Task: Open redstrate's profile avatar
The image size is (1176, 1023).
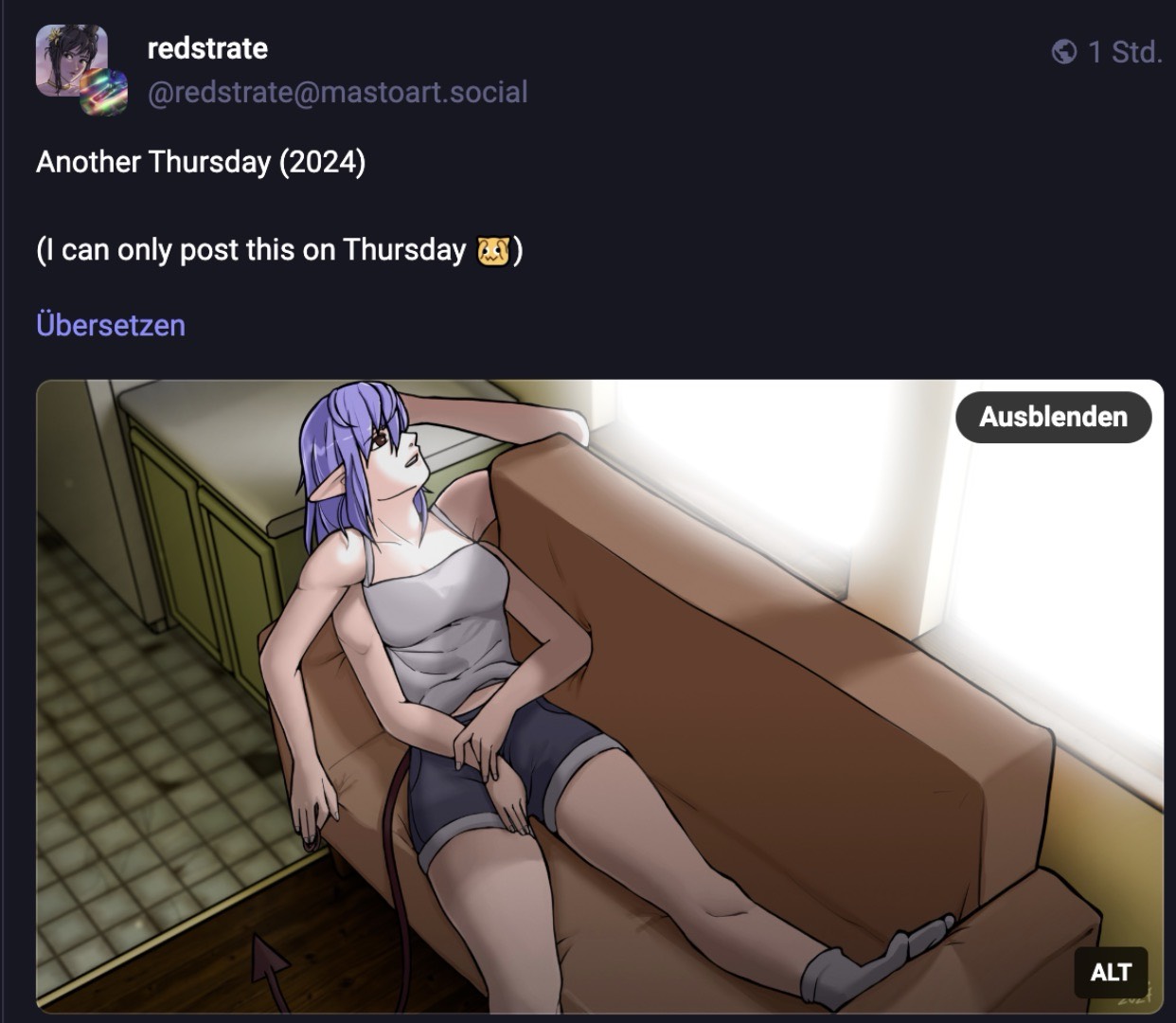Action: tap(71, 60)
